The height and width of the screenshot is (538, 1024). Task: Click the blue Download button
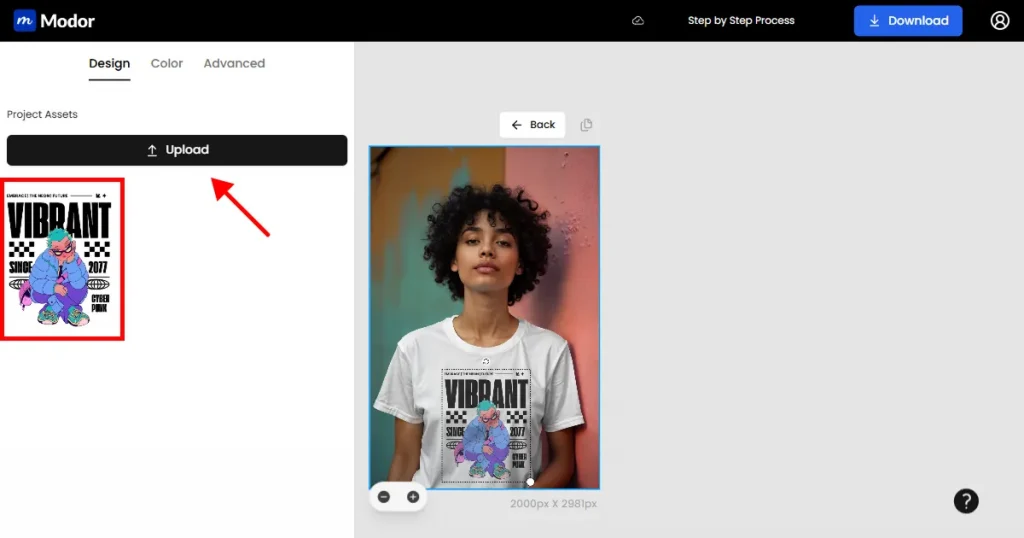908,21
